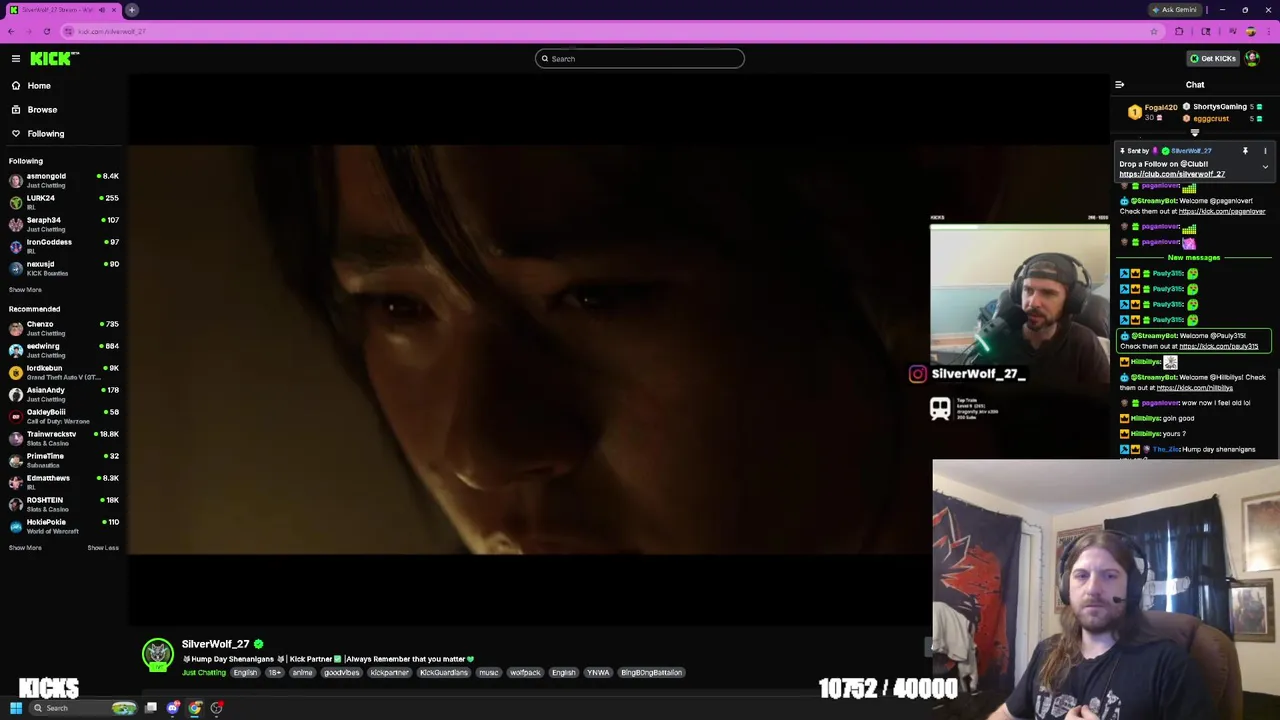
Task: Select the KickGuardians tag
Action: 444,673
